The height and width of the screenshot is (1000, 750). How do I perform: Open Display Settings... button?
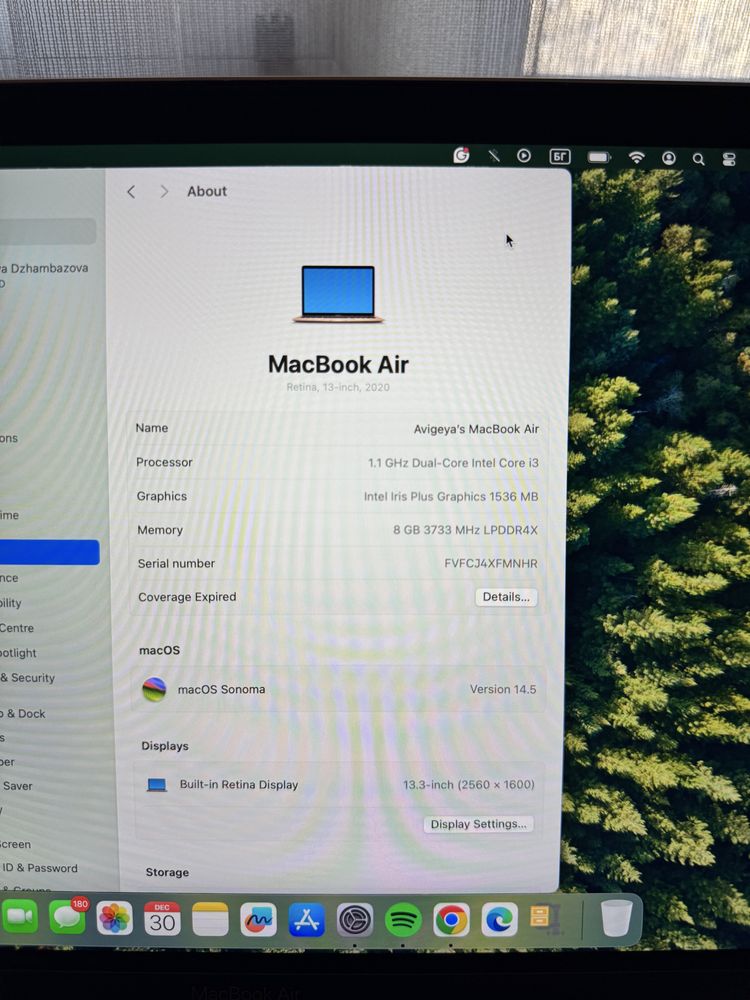pyautogui.click(x=478, y=824)
